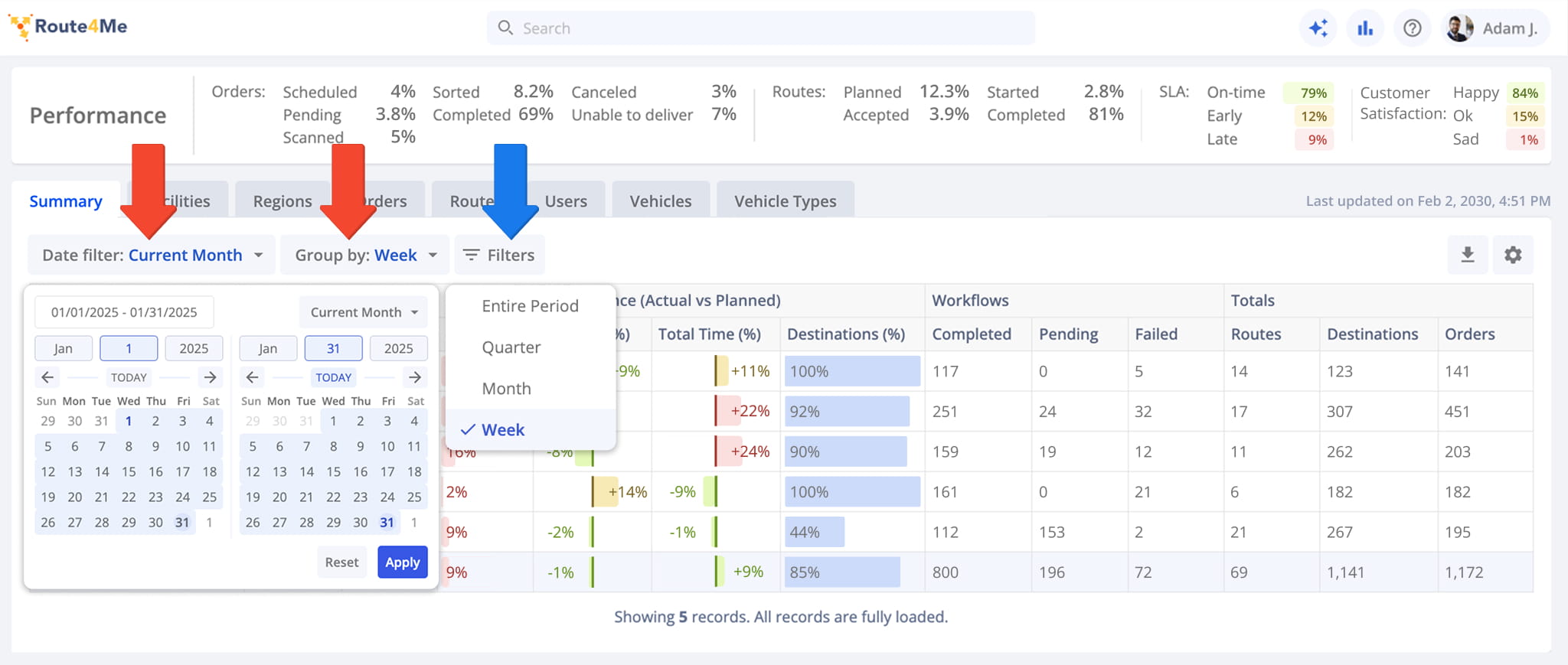Image resolution: width=1568 pixels, height=665 pixels.
Task: Select Entire Period grouping option
Action: [x=531, y=306]
